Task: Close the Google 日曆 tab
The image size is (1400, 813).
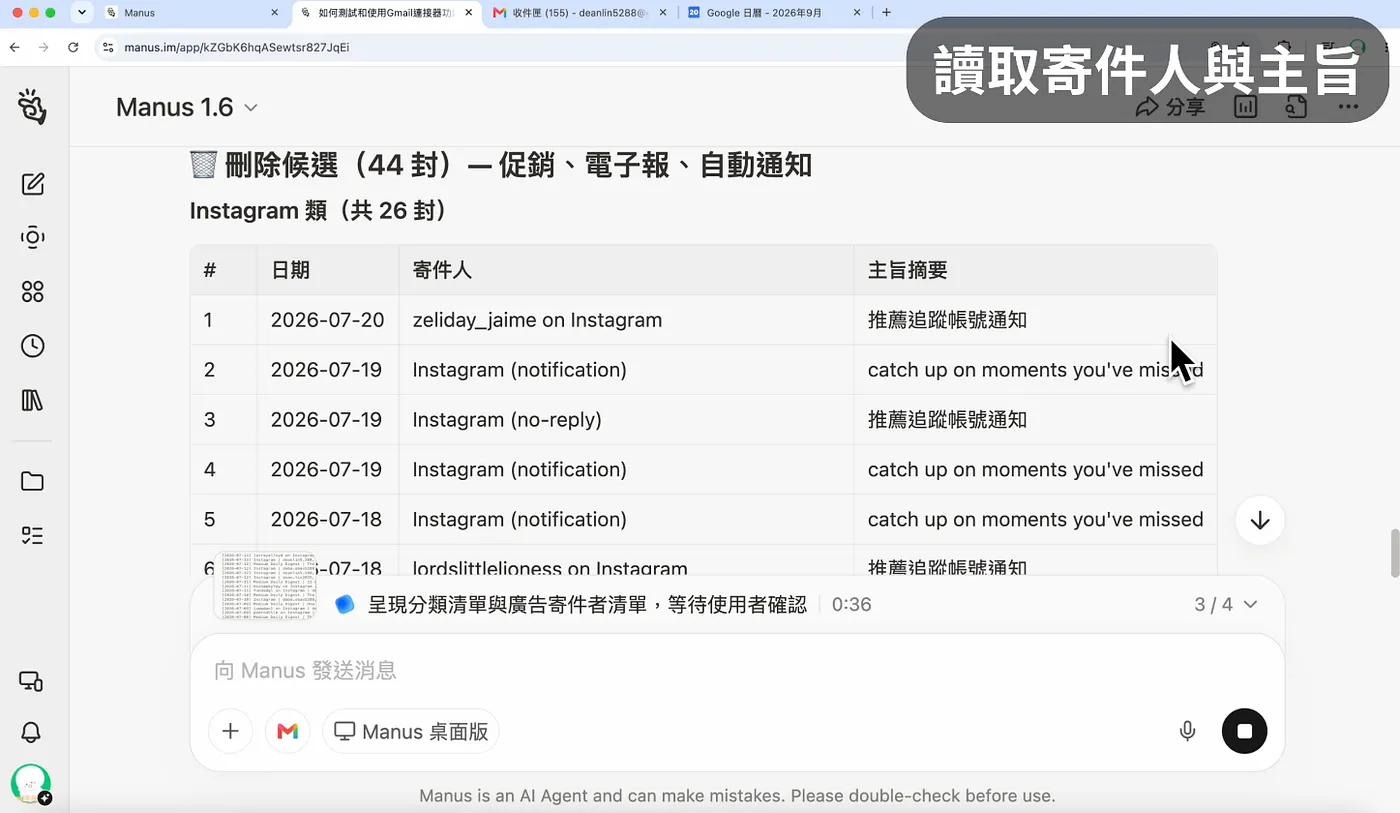Action: (857, 13)
